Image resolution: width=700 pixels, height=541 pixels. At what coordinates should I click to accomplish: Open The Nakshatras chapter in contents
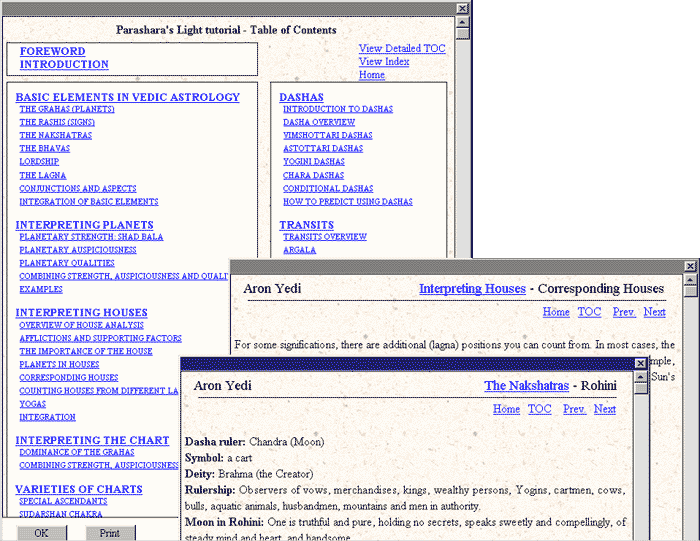click(56, 135)
